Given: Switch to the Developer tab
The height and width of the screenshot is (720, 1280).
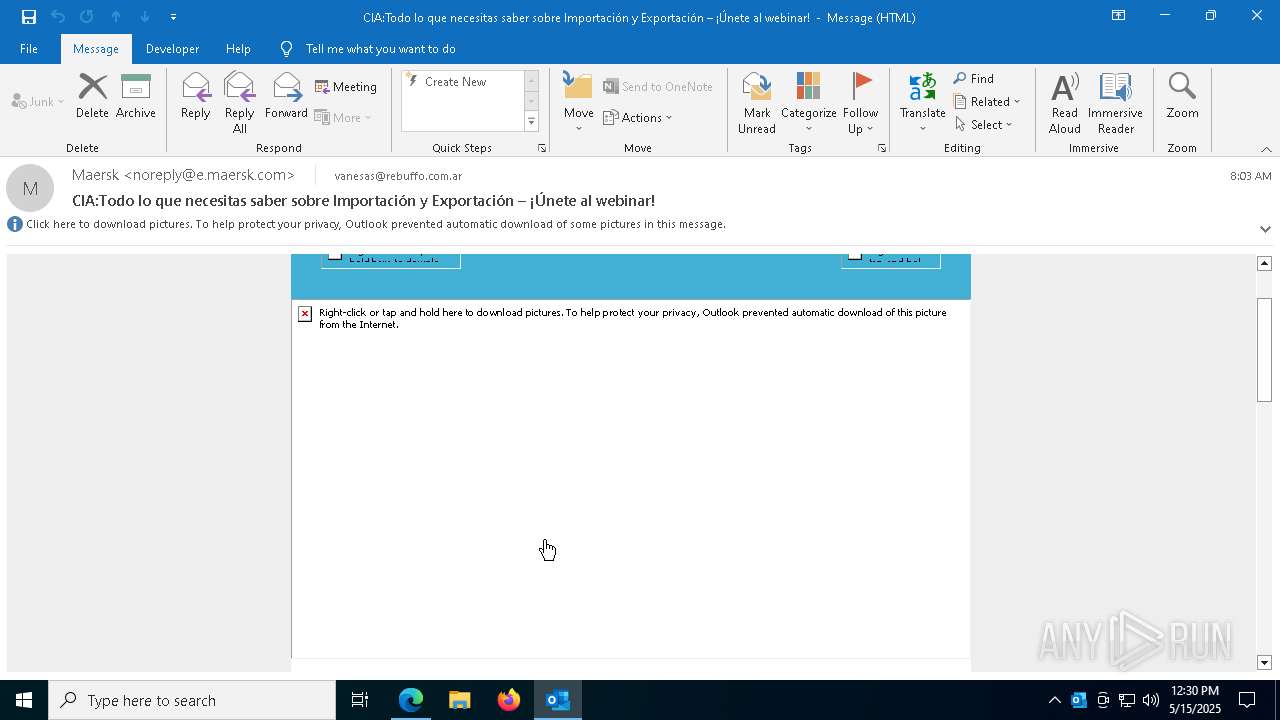Looking at the screenshot, I should click(x=172, y=49).
